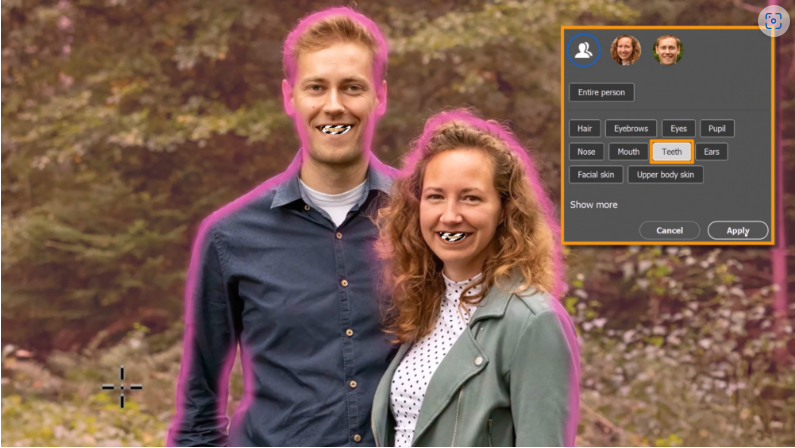Toggle the Nose selection option

[586, 152]
